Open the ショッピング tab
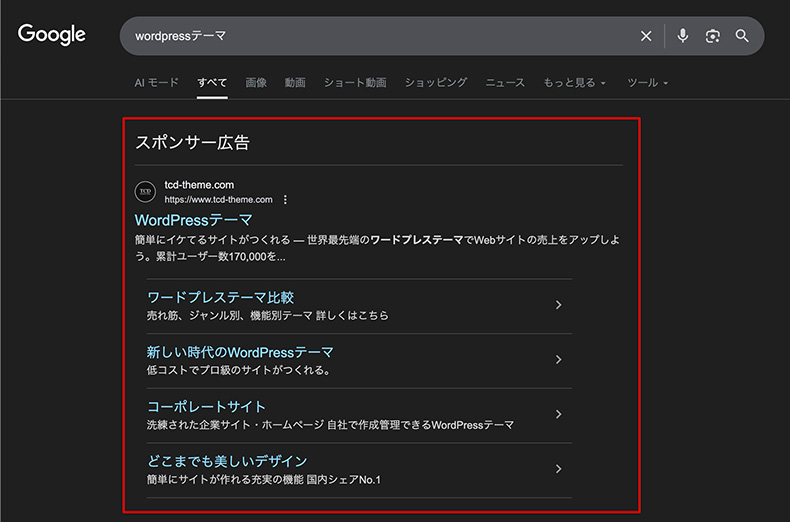 [436, 83]
